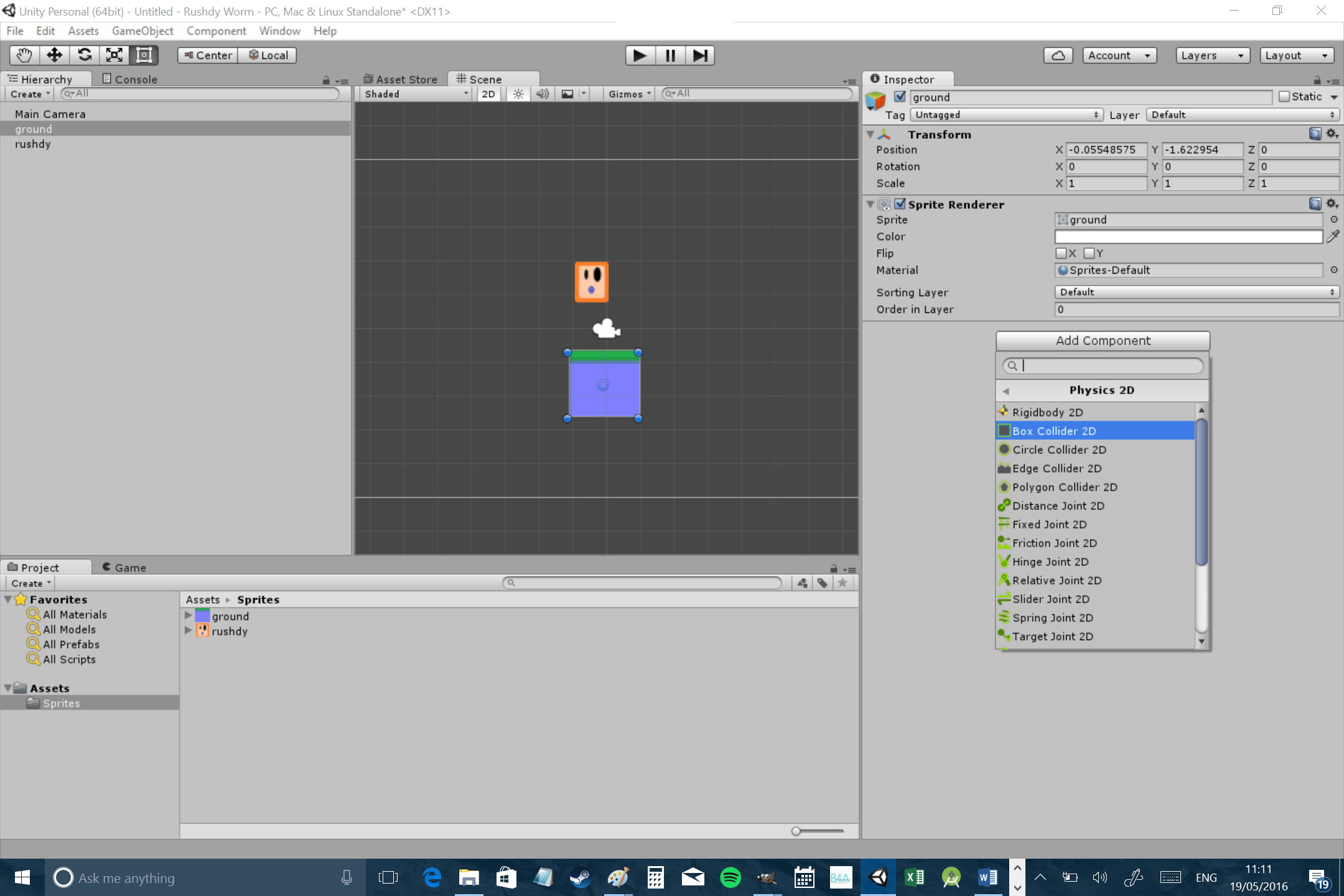Open Microsoft Edge from taskbar
The height and width of the screenshot is (896, 1344).
tap(432, 877)
